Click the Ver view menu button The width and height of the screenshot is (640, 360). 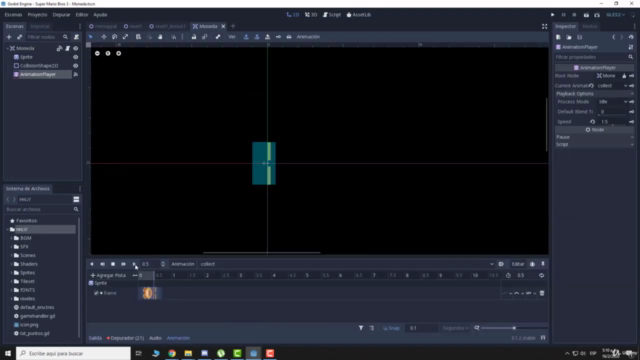pos(232,37)
